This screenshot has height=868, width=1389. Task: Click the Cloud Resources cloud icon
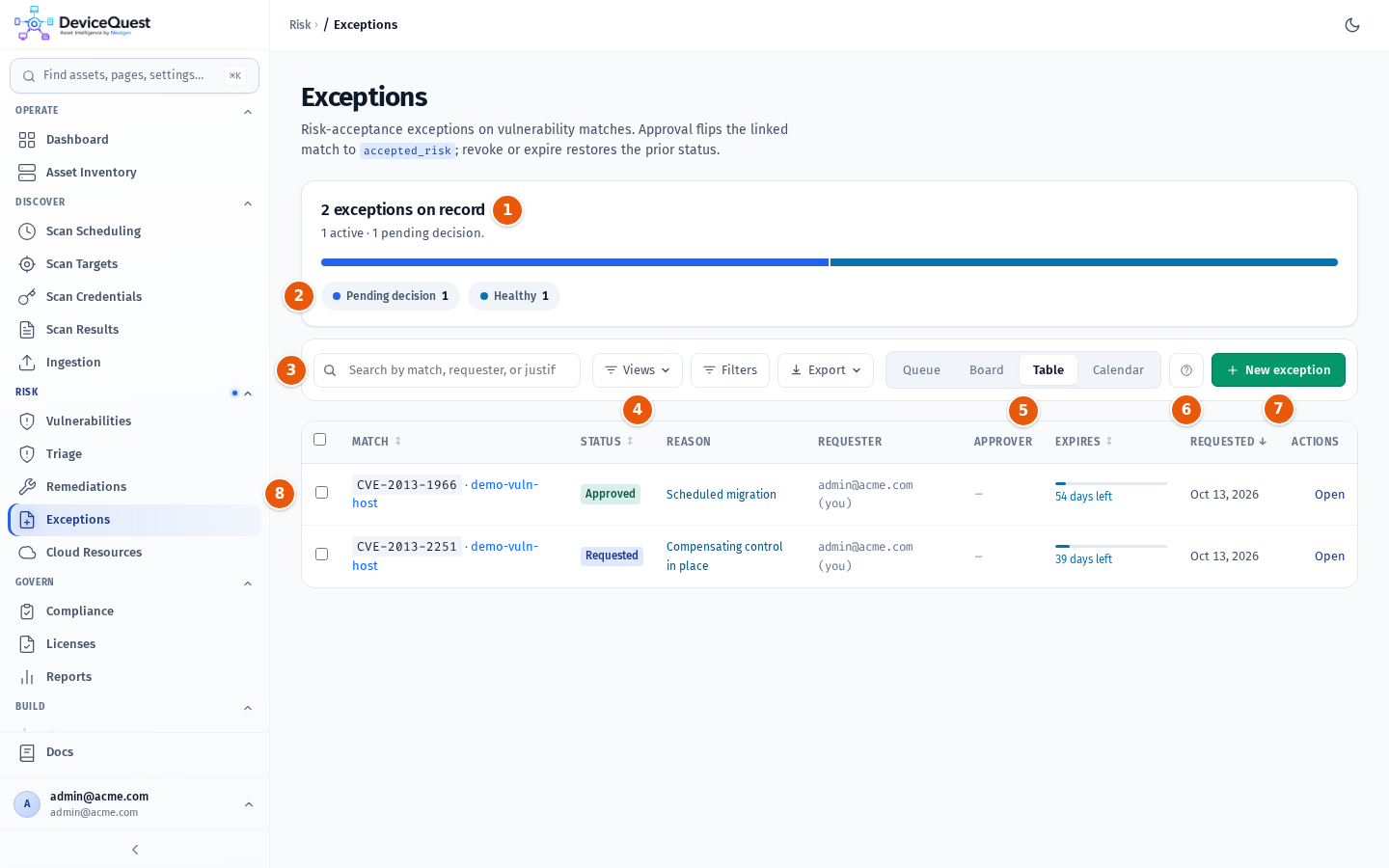coord(27,553)
